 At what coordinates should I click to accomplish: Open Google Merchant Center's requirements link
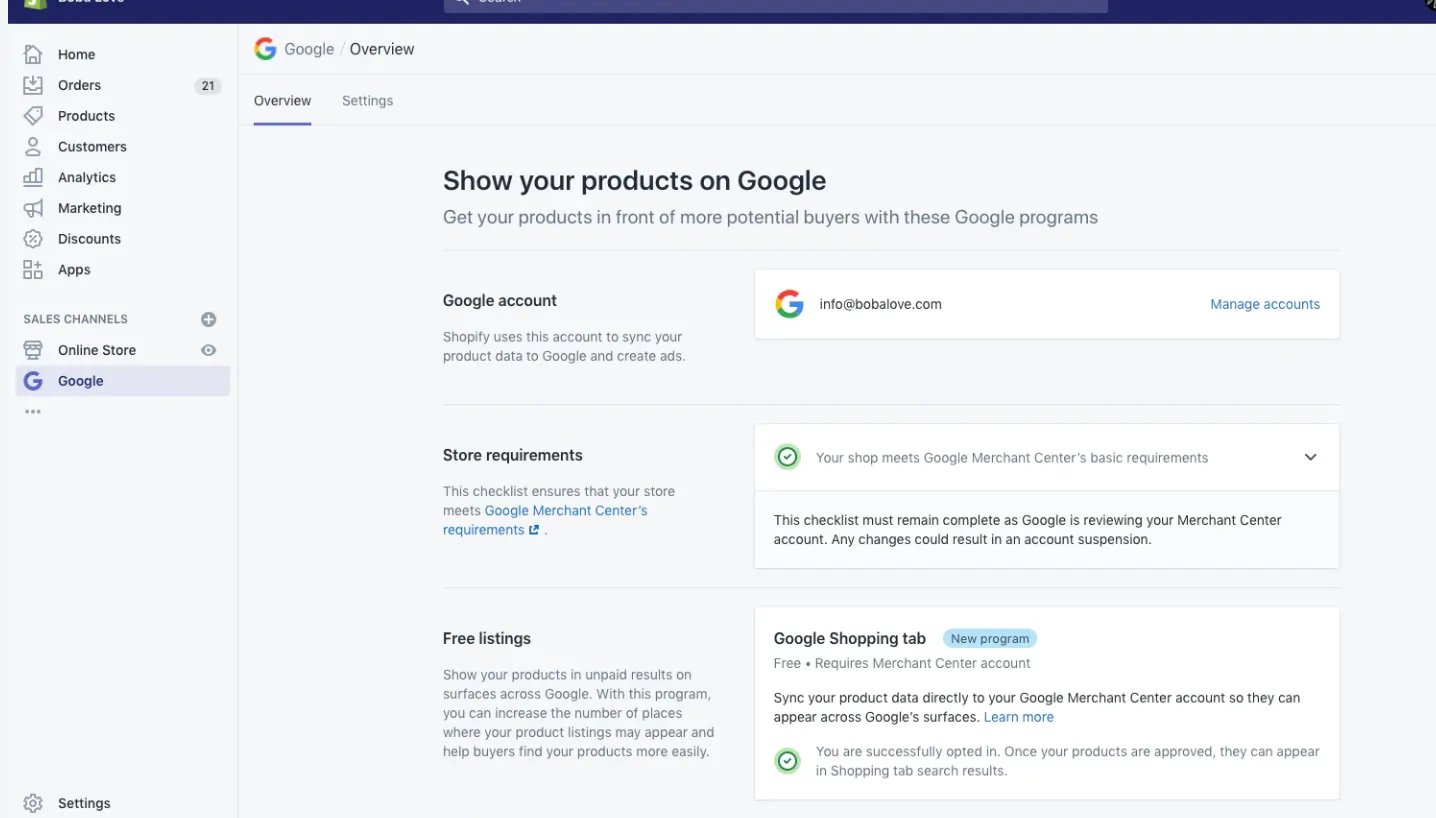[x=546, y=520]
